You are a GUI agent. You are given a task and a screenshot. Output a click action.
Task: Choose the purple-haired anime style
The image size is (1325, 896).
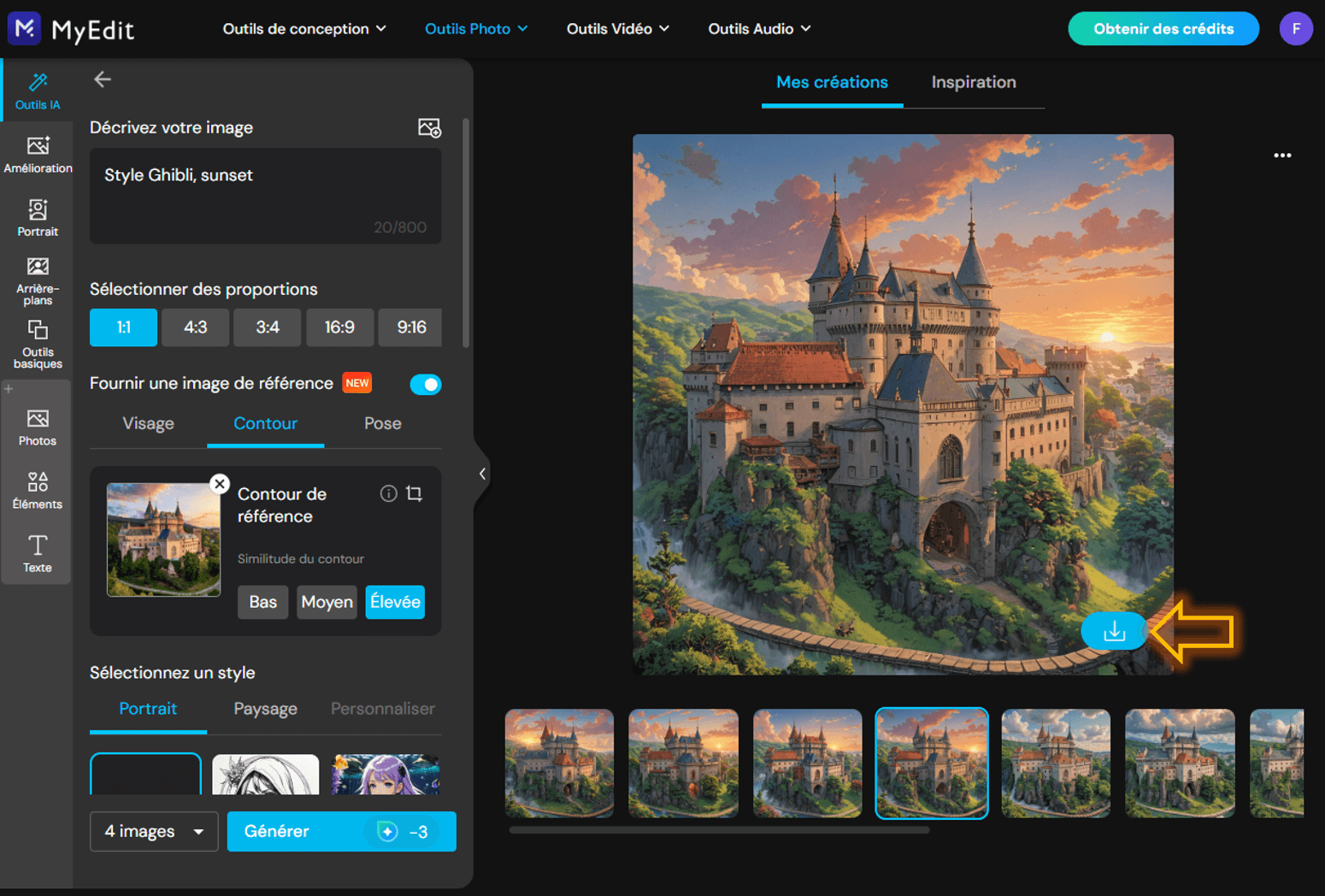pos(386,774)
